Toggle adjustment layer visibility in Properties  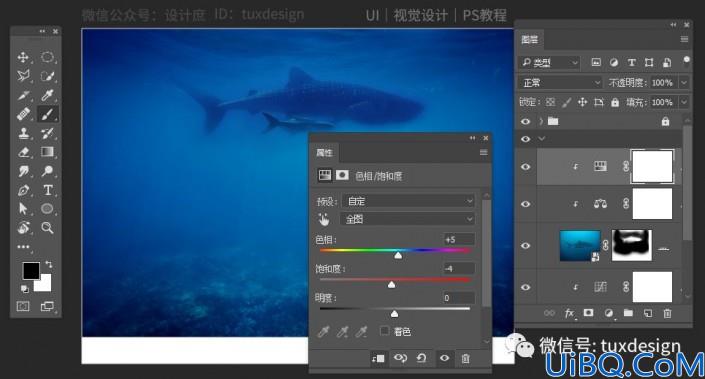pos(444,358)
